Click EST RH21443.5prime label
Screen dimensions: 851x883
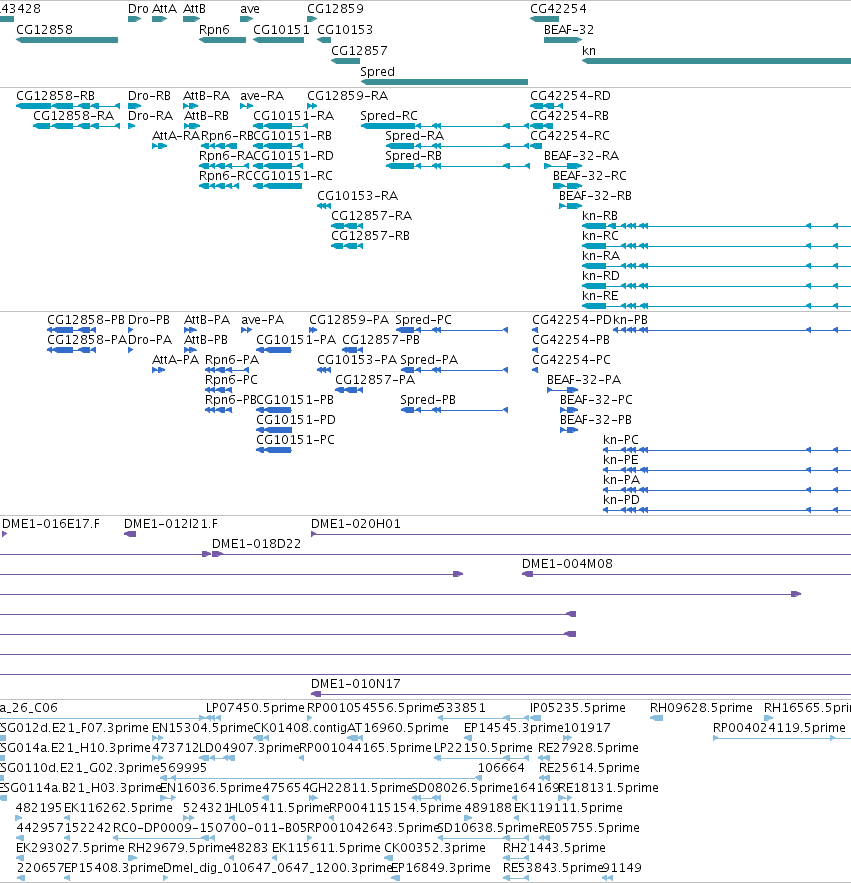pos(554,848)
